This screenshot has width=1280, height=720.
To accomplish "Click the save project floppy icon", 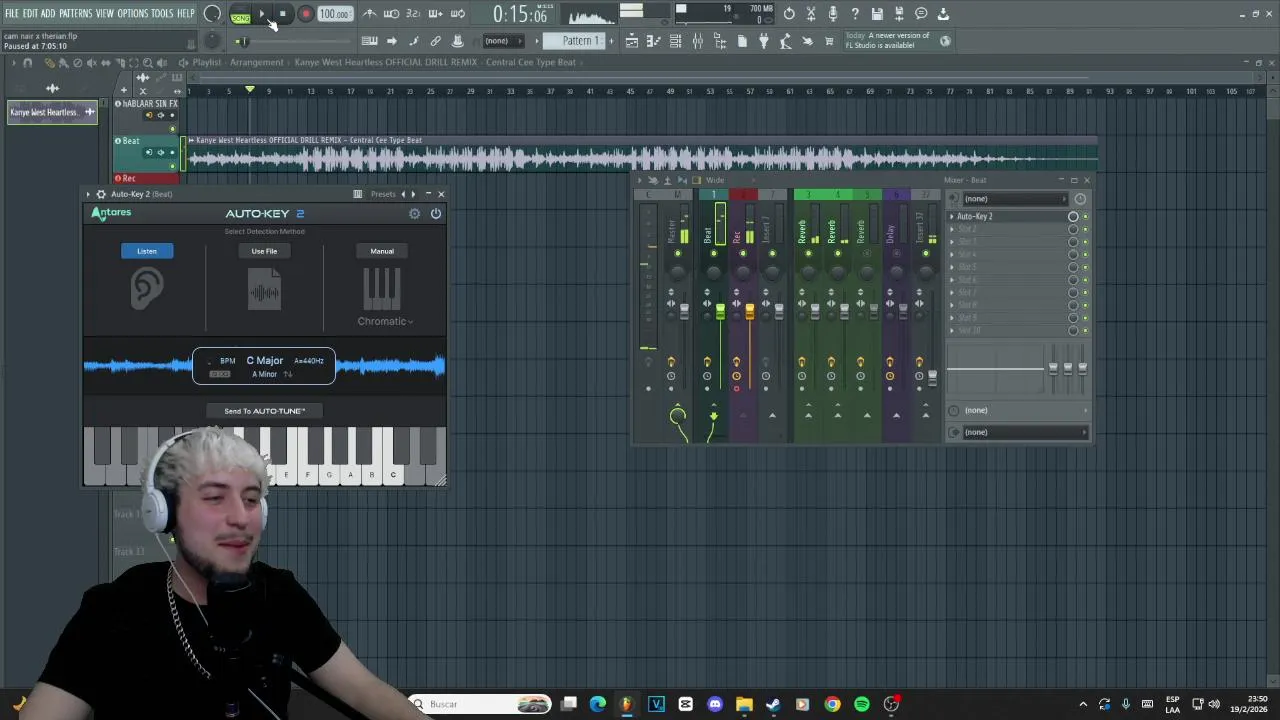I will pos(877,14).
